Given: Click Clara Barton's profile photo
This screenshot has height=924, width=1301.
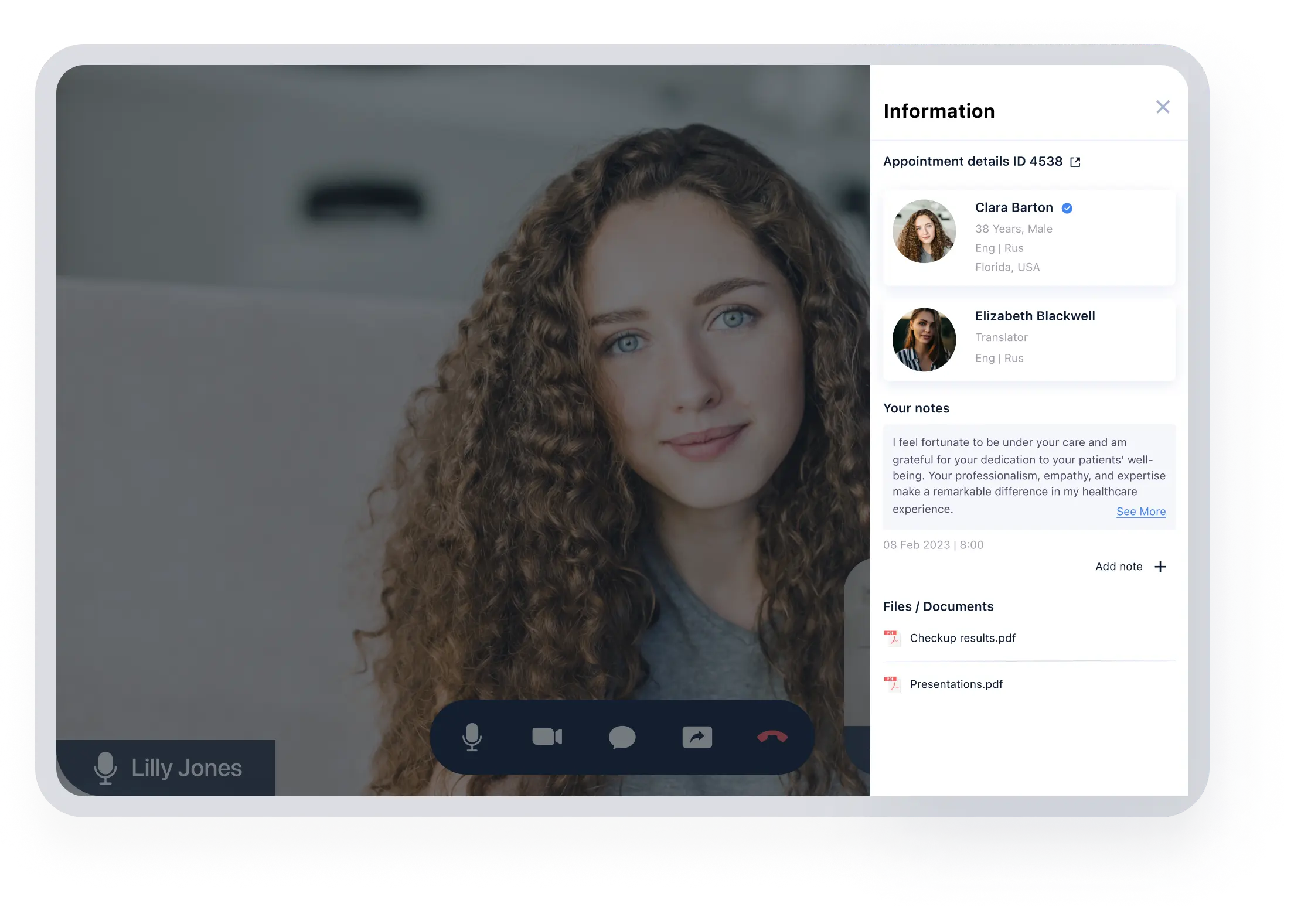Looking at the screenshot, I should (x=924, y=231).
